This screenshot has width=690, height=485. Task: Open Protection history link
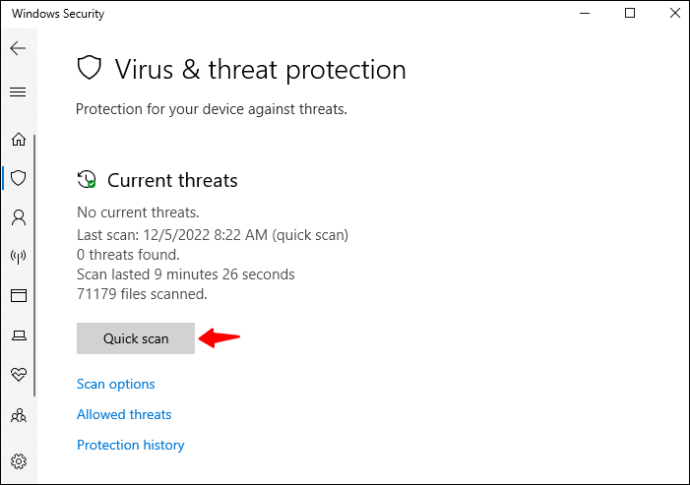[130, 445]
